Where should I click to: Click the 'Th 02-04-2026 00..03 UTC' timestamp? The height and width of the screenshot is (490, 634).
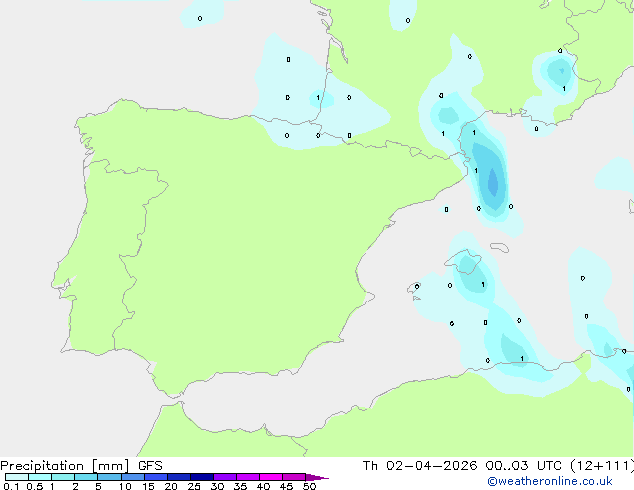click(x=463, y=466)
